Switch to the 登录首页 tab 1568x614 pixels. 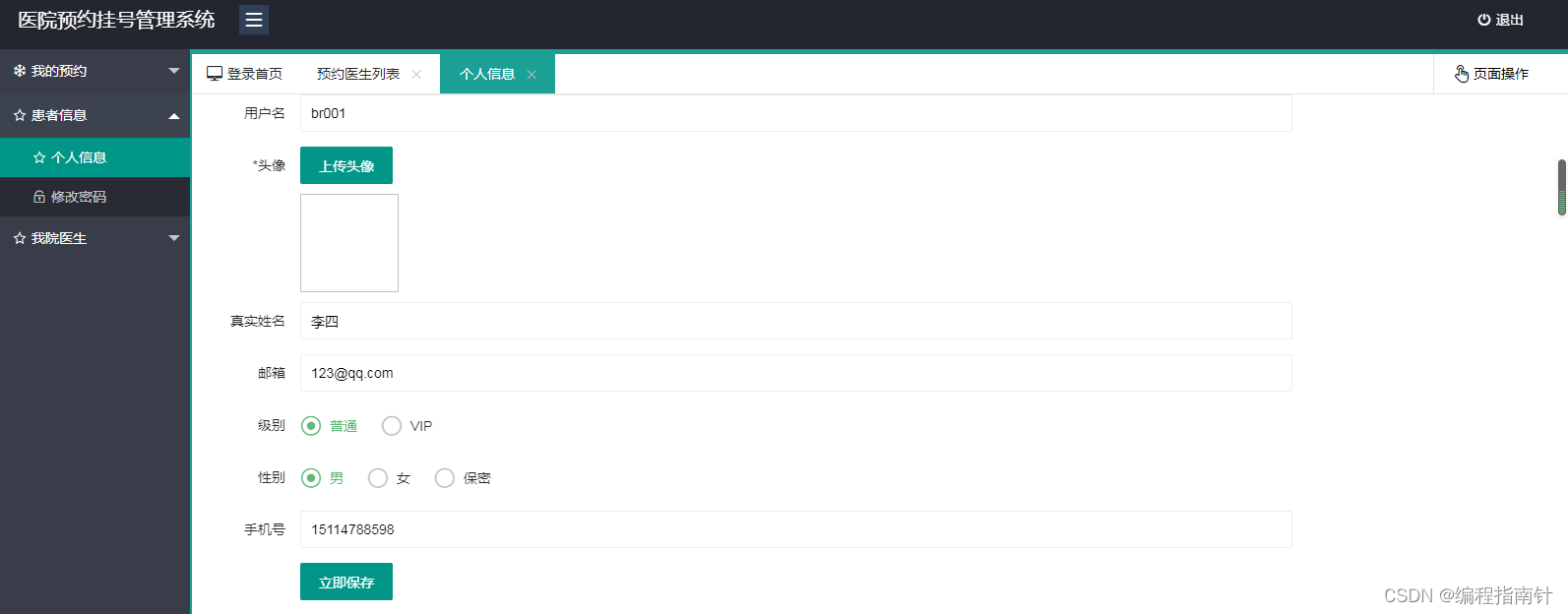pos(245,74)
